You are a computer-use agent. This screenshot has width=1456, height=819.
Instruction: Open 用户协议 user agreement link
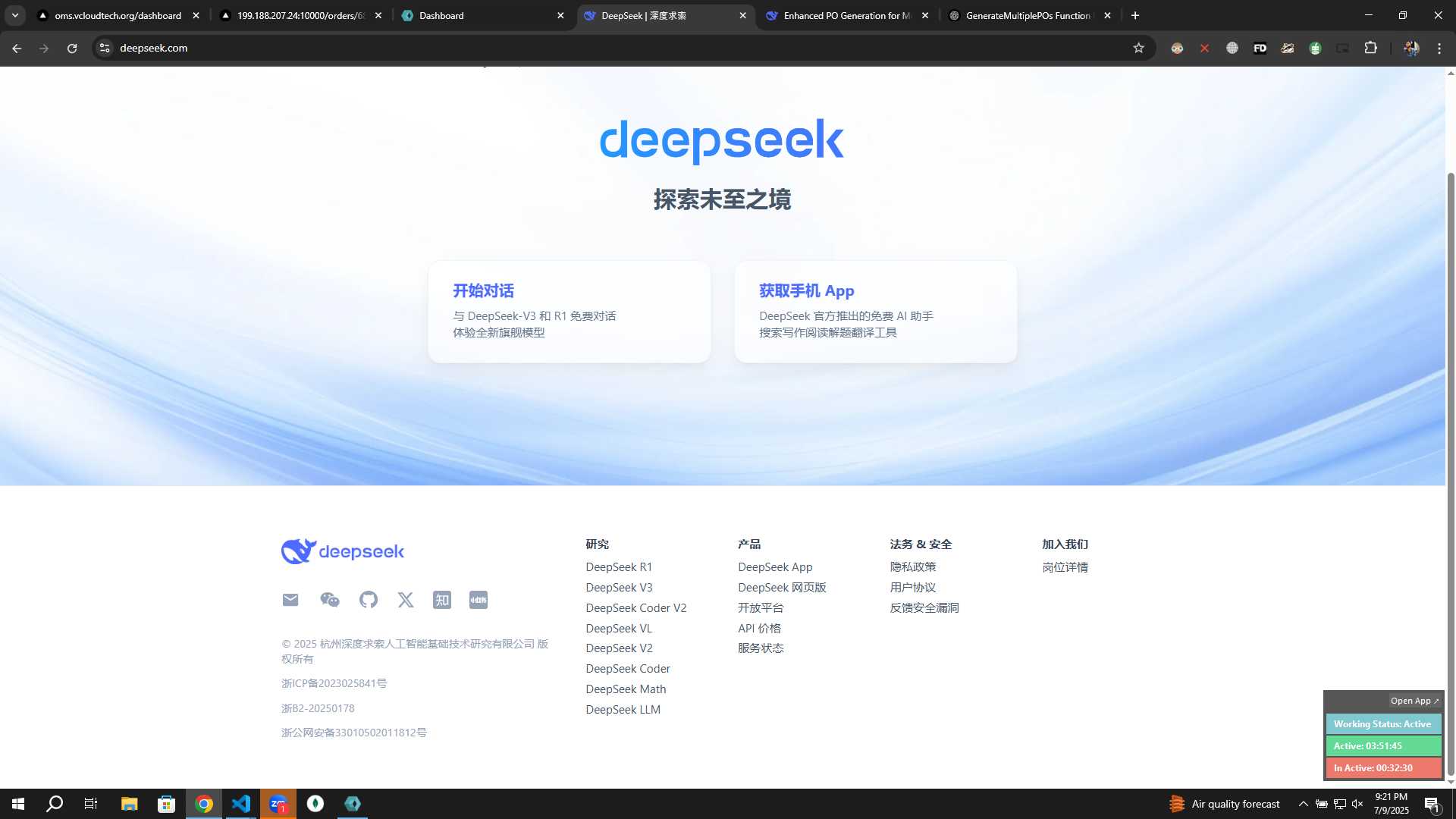[x=913, y=588]
